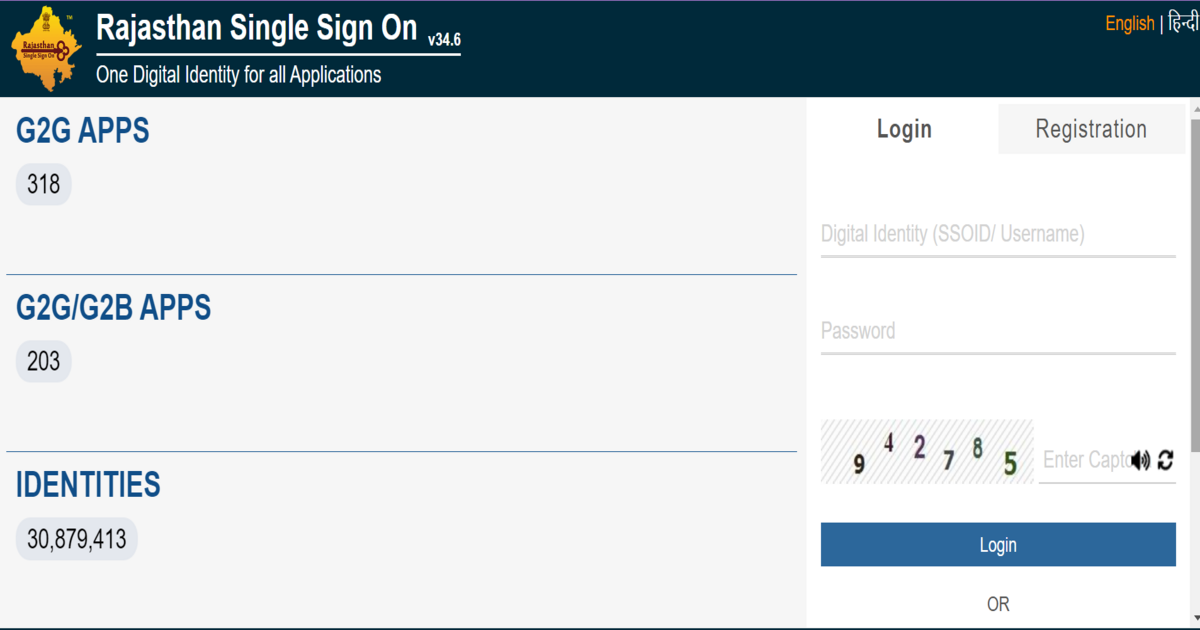Click the IDENTITIES counter showing 30,879,413
Viewport: 1200px width, 630px height.
[76, 538]
